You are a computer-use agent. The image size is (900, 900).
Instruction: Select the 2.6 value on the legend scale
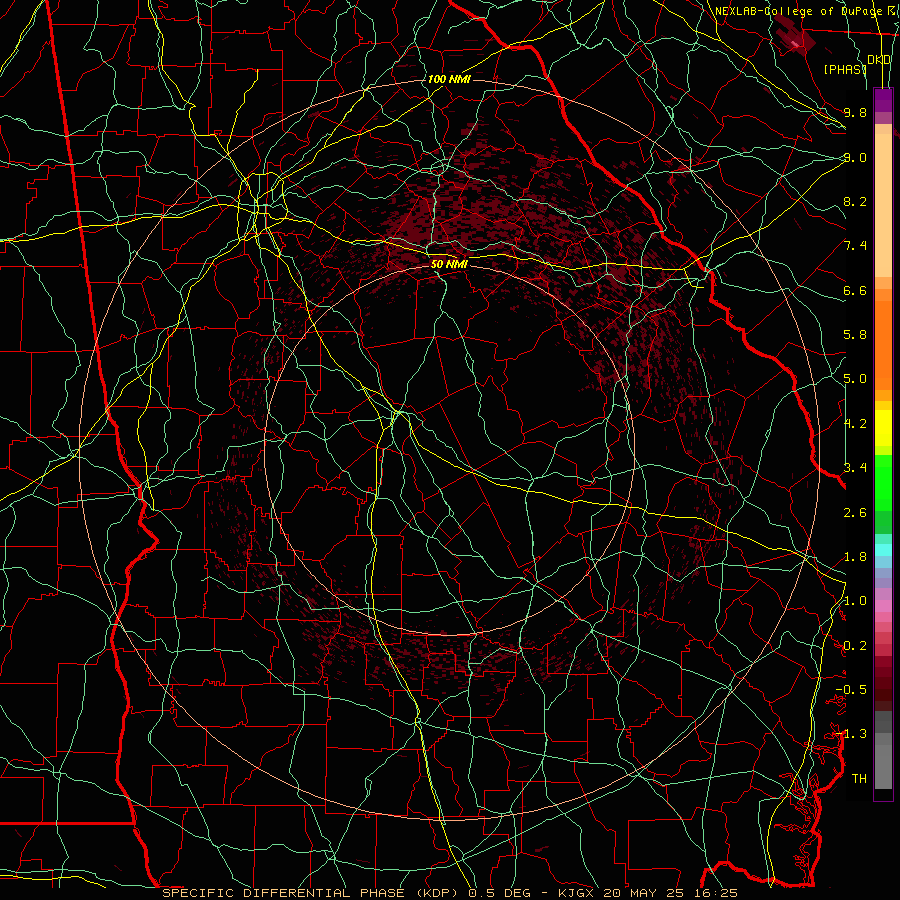855,513
